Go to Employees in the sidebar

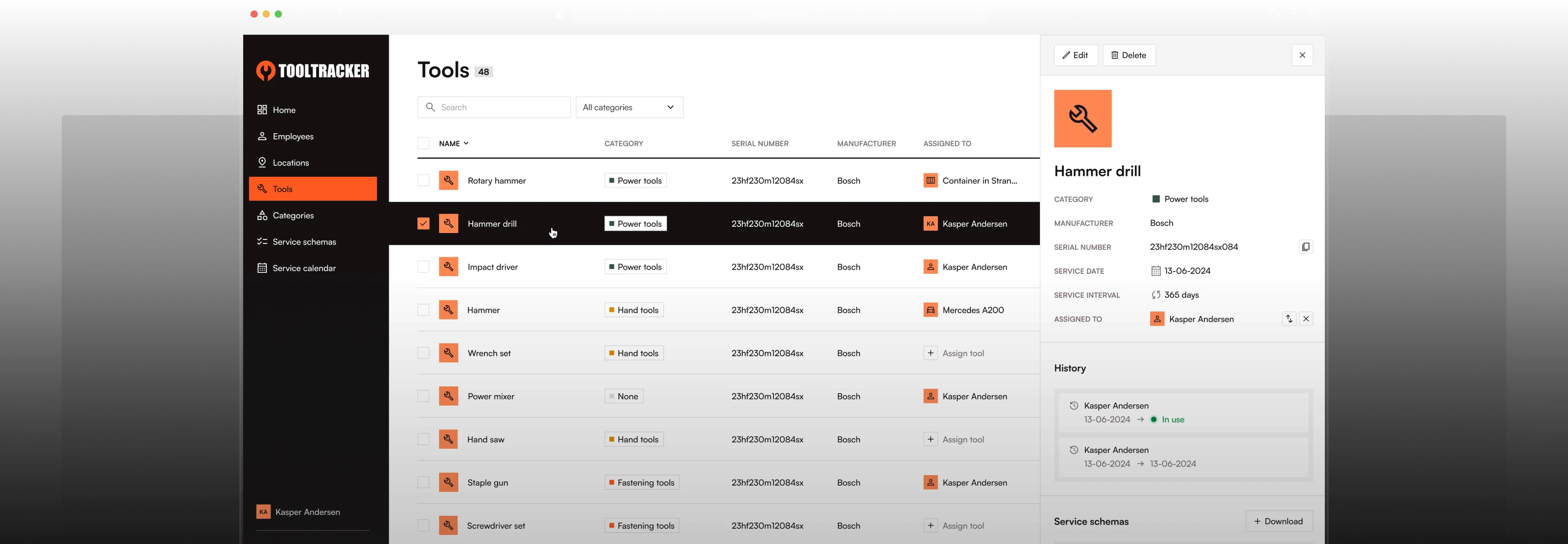pyautogui.click(x=293, y=136)
